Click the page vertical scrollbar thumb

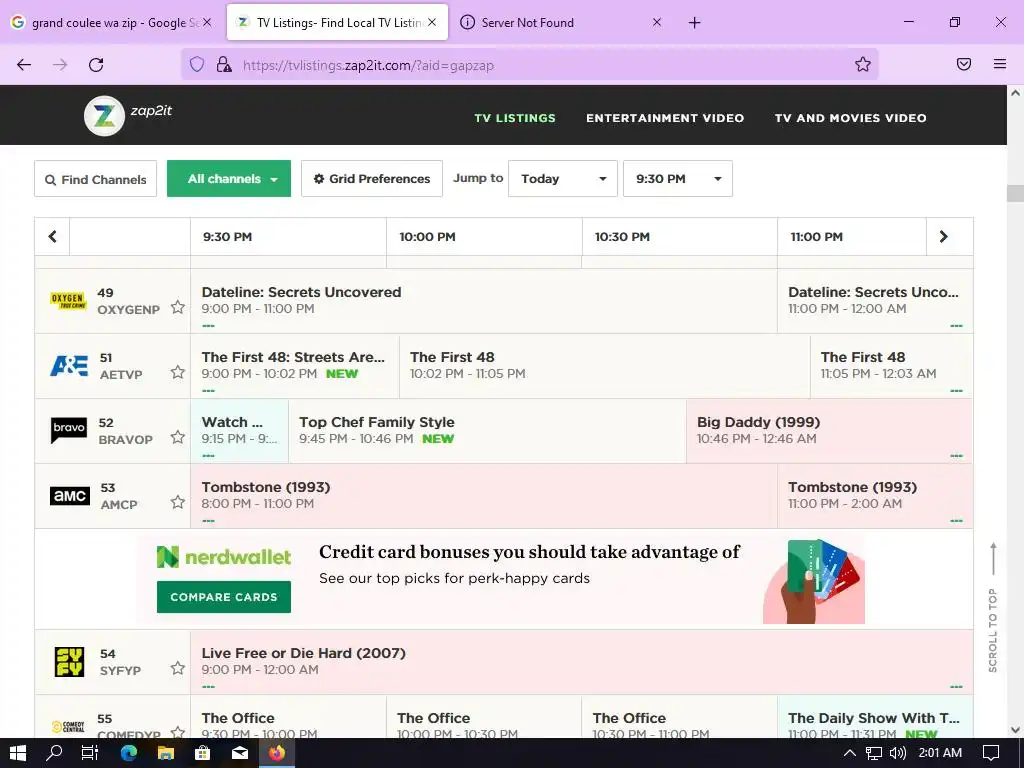click(1016, 194)
